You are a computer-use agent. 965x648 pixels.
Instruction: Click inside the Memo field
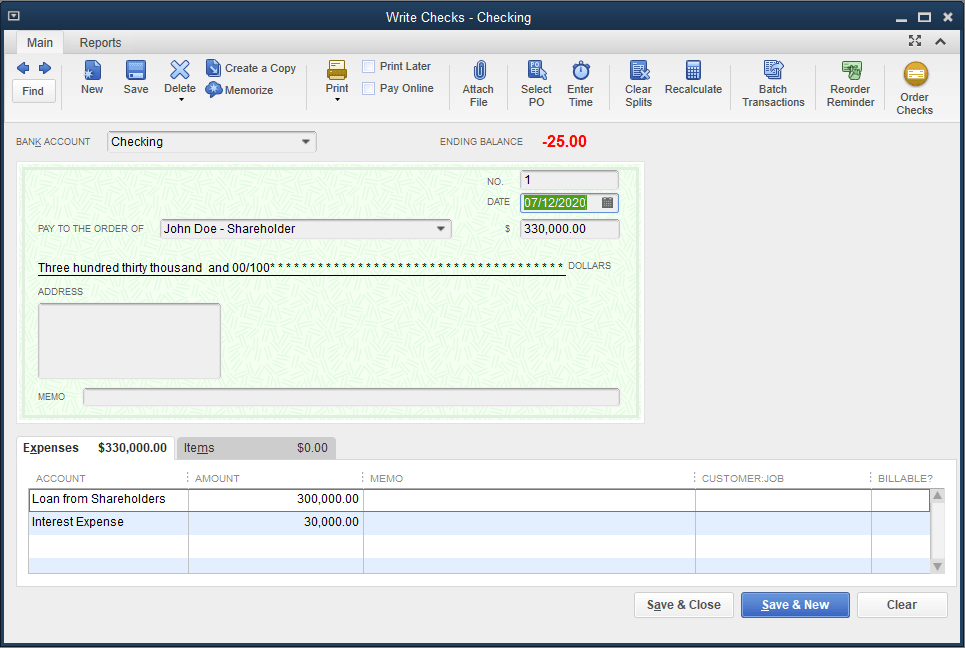(350, 396)
